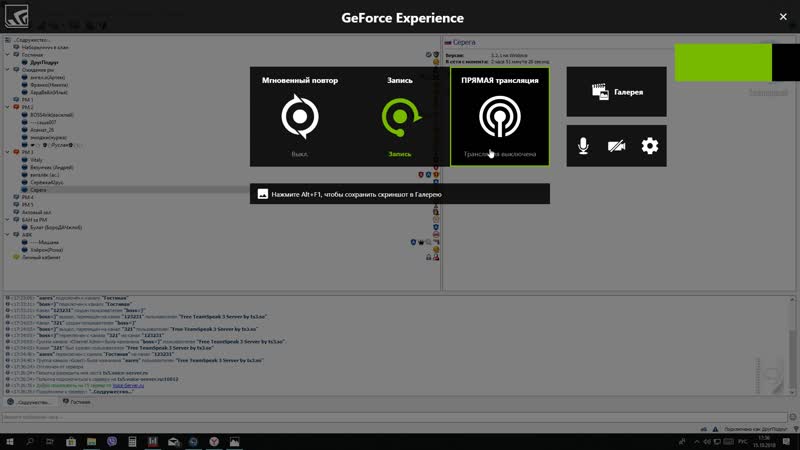Open the emoji picker beside chat input
Screen dimensions: 800x450
pyautogui.click(x=793, y=417)
